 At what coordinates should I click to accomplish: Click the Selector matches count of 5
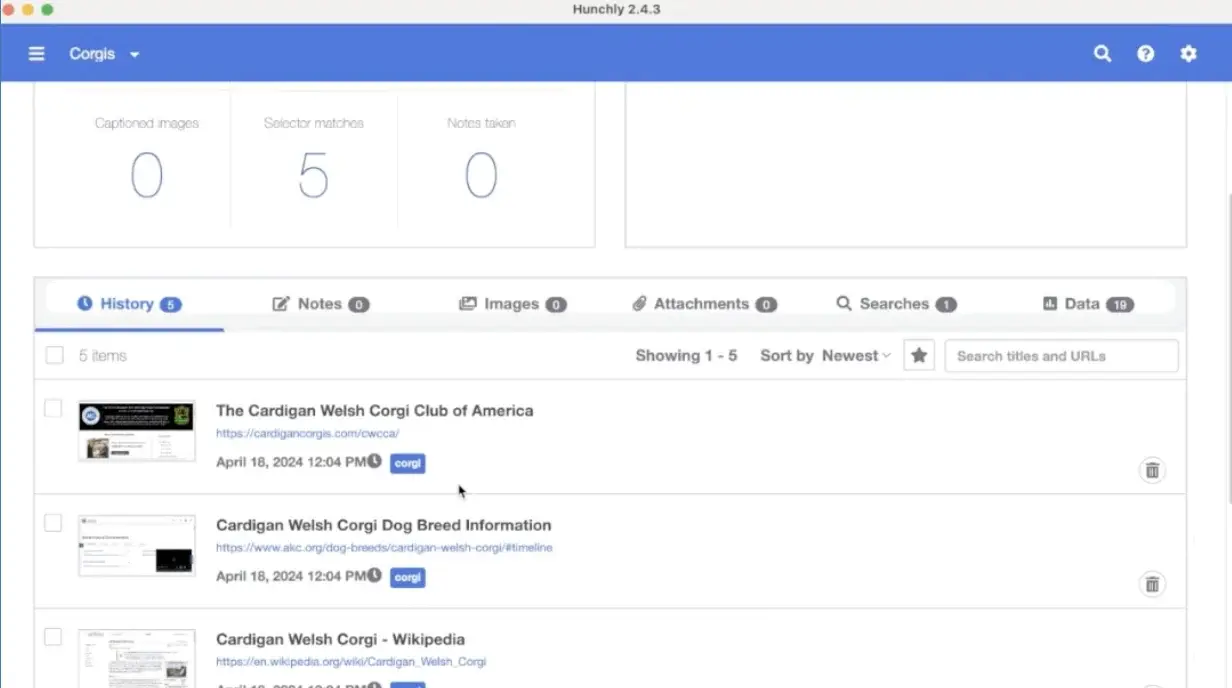coord(314,174)
